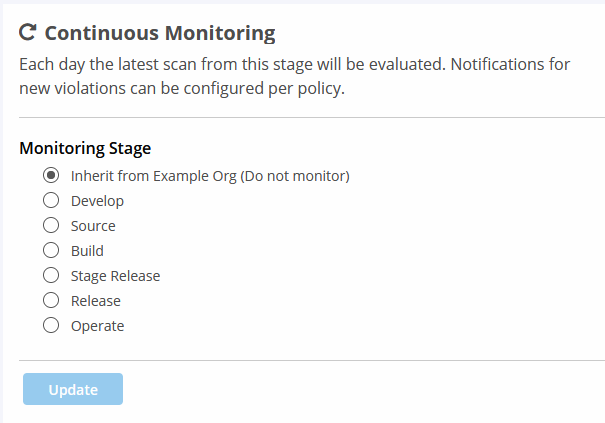
Task: Click the "Each day the latest scan" description line
Action: click(x=295, y=64)
